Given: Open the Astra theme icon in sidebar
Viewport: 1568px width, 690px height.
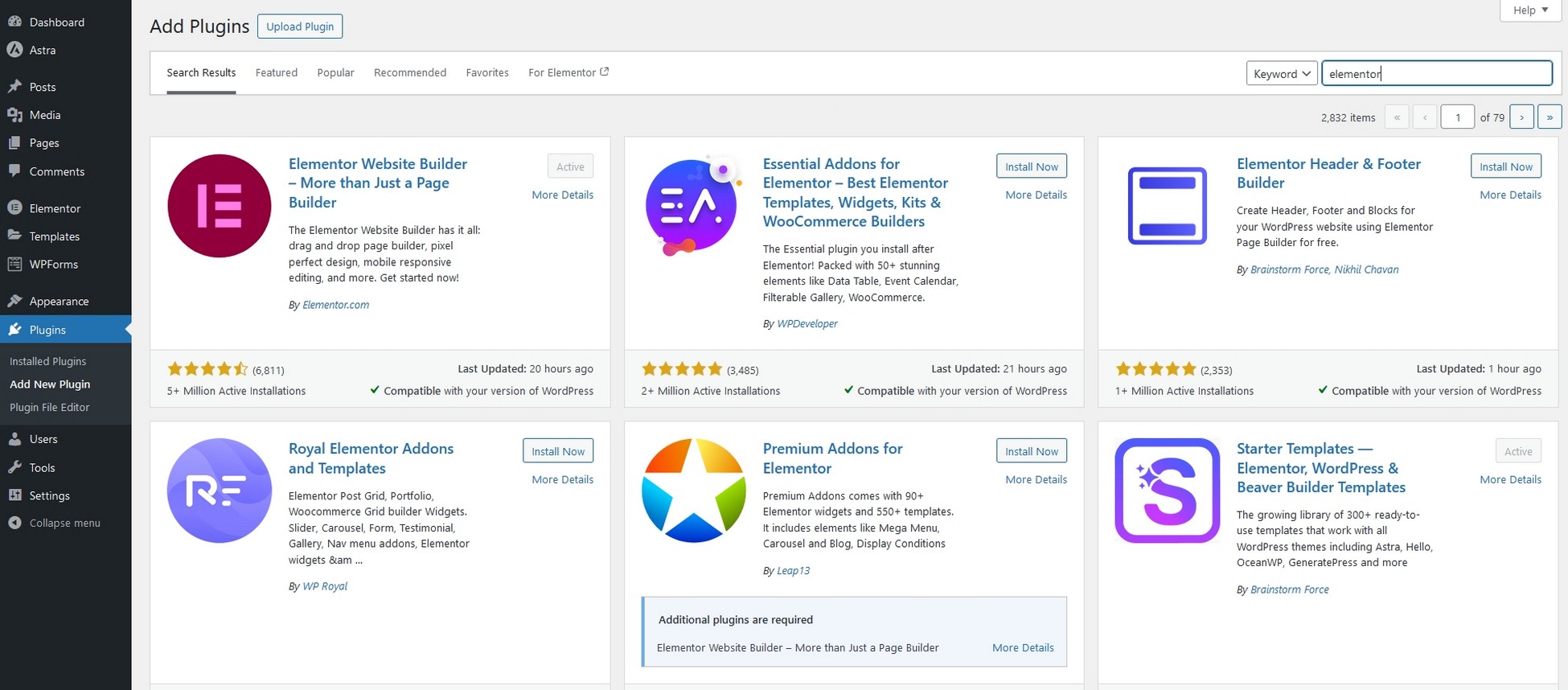Looking at the screenshot, I should coord(14,50).
